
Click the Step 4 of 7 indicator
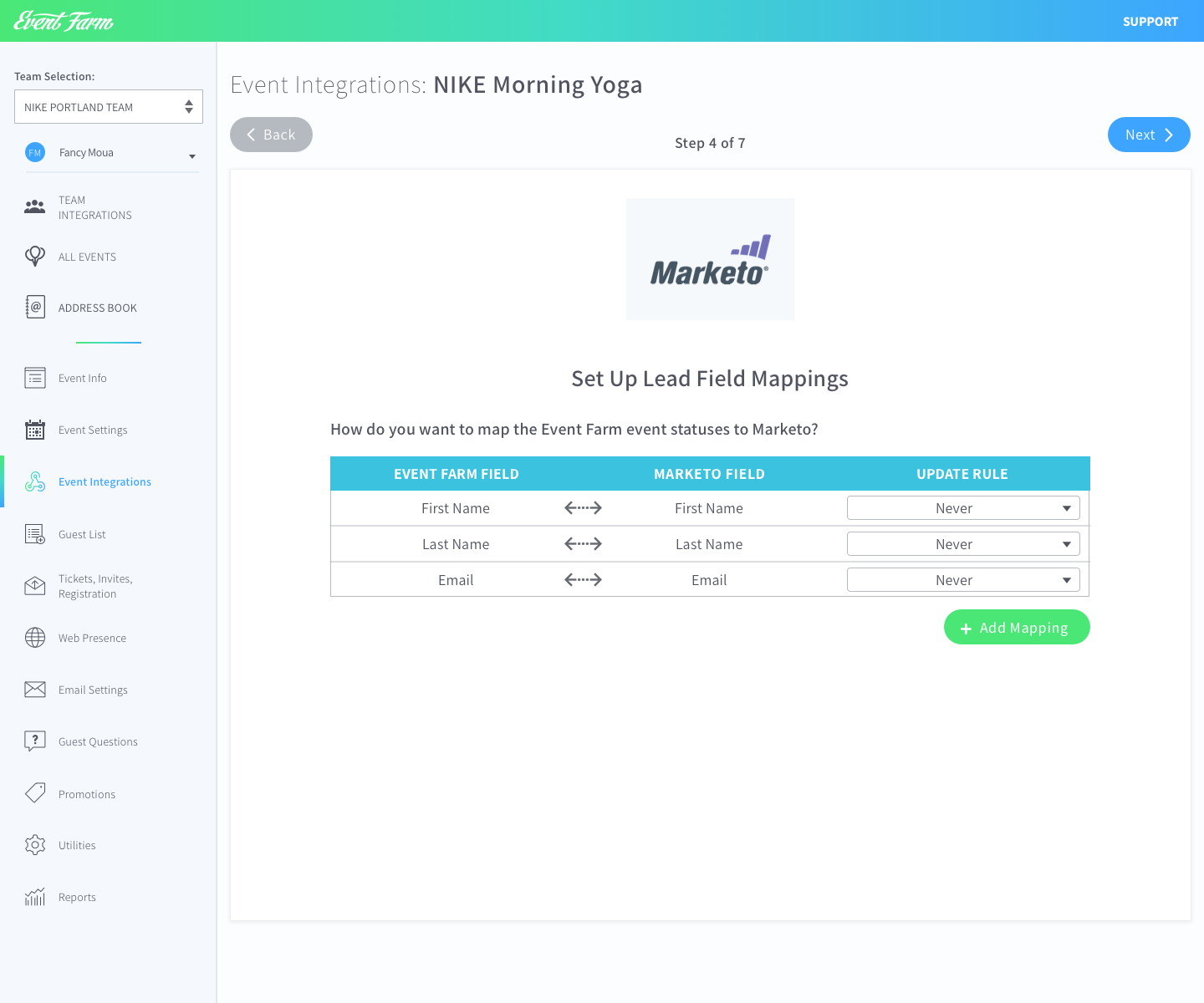[x=710, y=143]
